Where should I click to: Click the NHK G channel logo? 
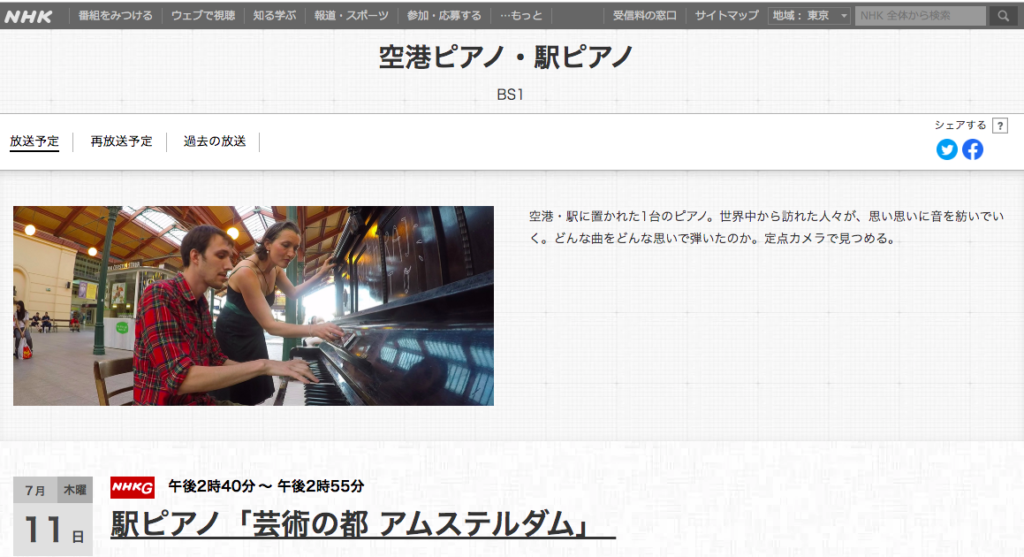pyautogui.click(x=132, y=486)
